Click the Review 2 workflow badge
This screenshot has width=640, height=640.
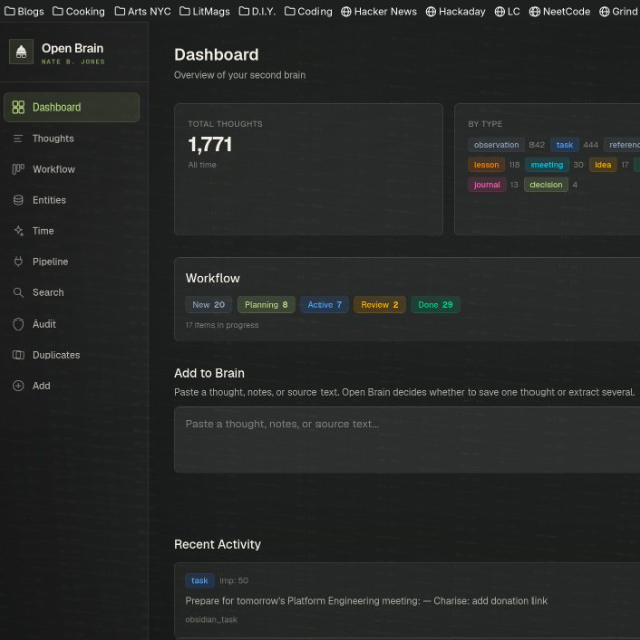(380, 305)
